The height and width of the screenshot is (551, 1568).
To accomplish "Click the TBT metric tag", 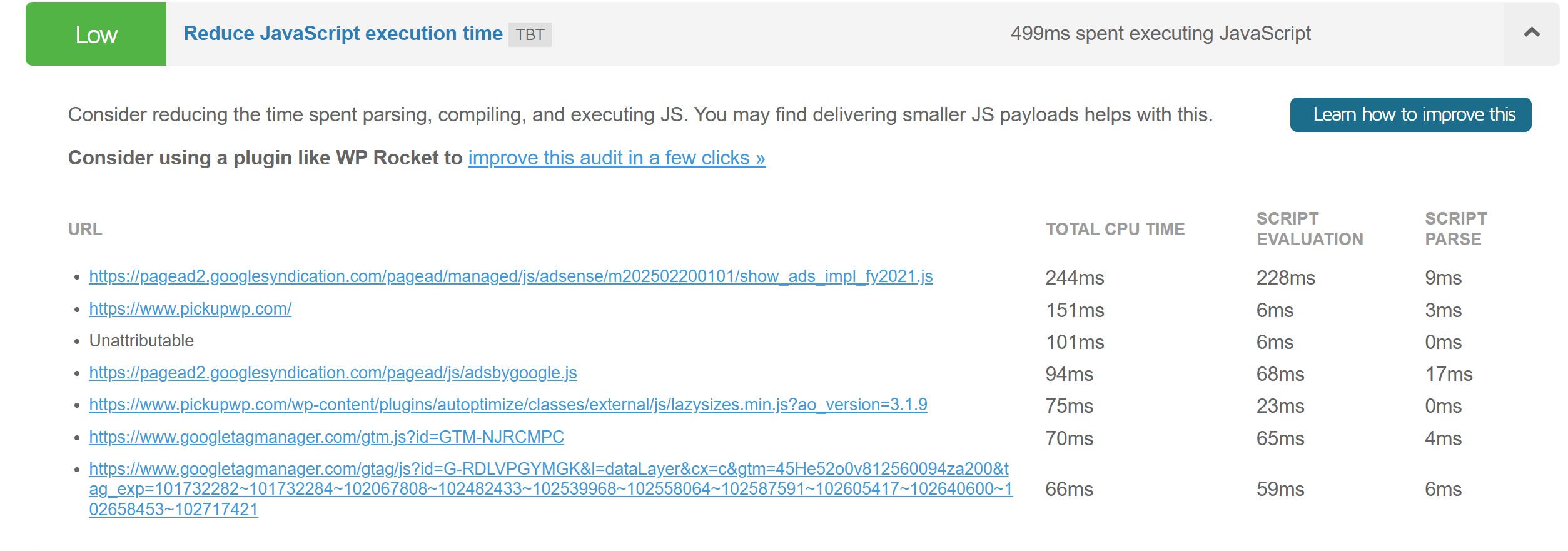I will point(530,35).
